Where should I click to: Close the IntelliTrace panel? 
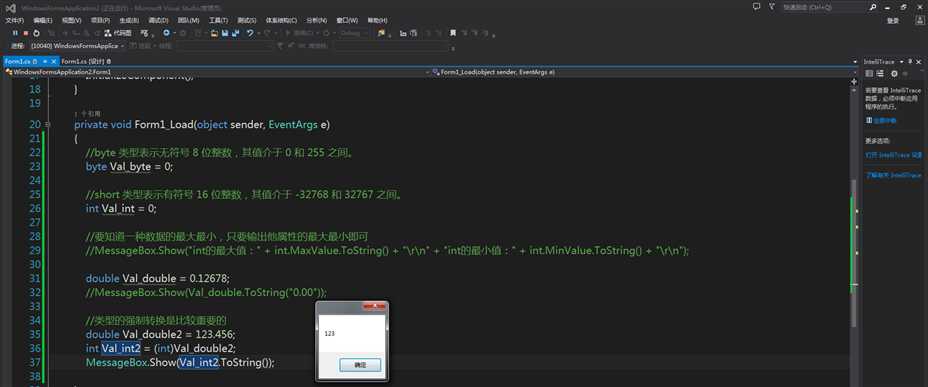click(x=919, y=62)
